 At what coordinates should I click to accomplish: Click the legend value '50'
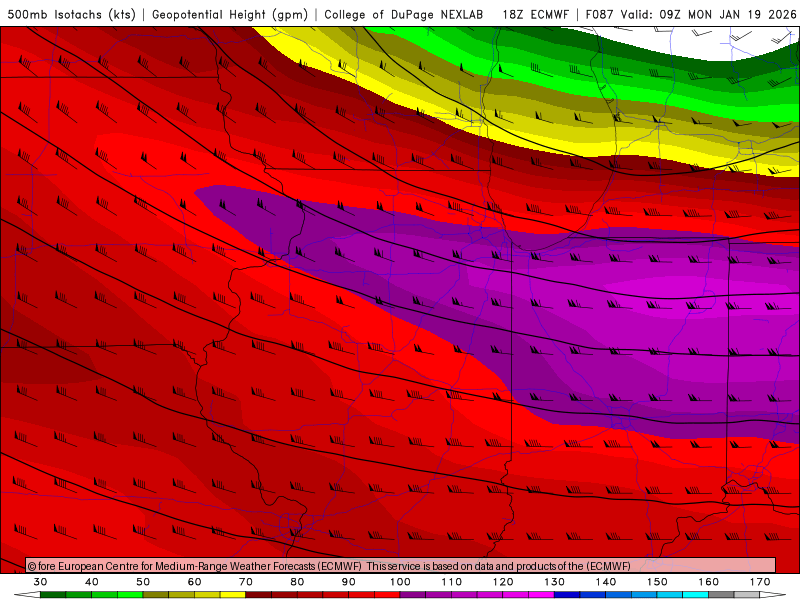pos(143,582)
